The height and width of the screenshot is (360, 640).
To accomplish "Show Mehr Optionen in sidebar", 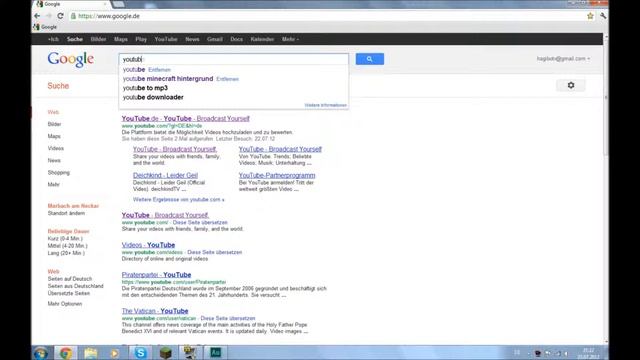I will tap(65, 304).
